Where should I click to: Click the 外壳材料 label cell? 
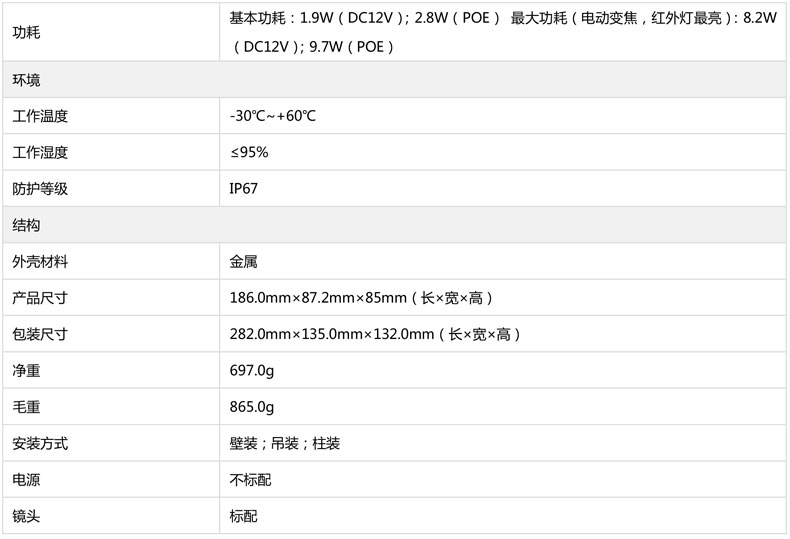click(x=40, y=261)
